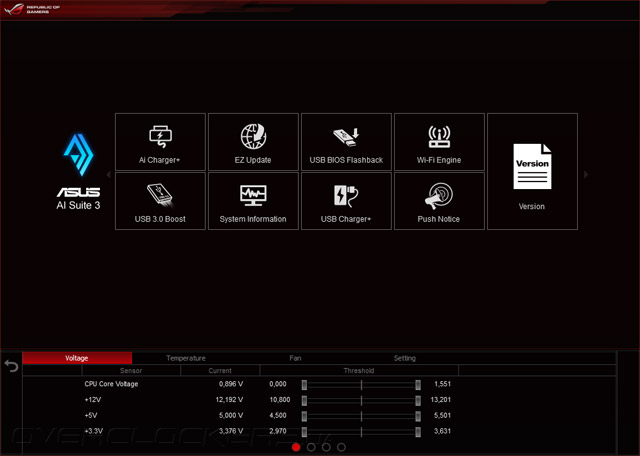Open USB 3.0 Boost tile

[160, 201]
